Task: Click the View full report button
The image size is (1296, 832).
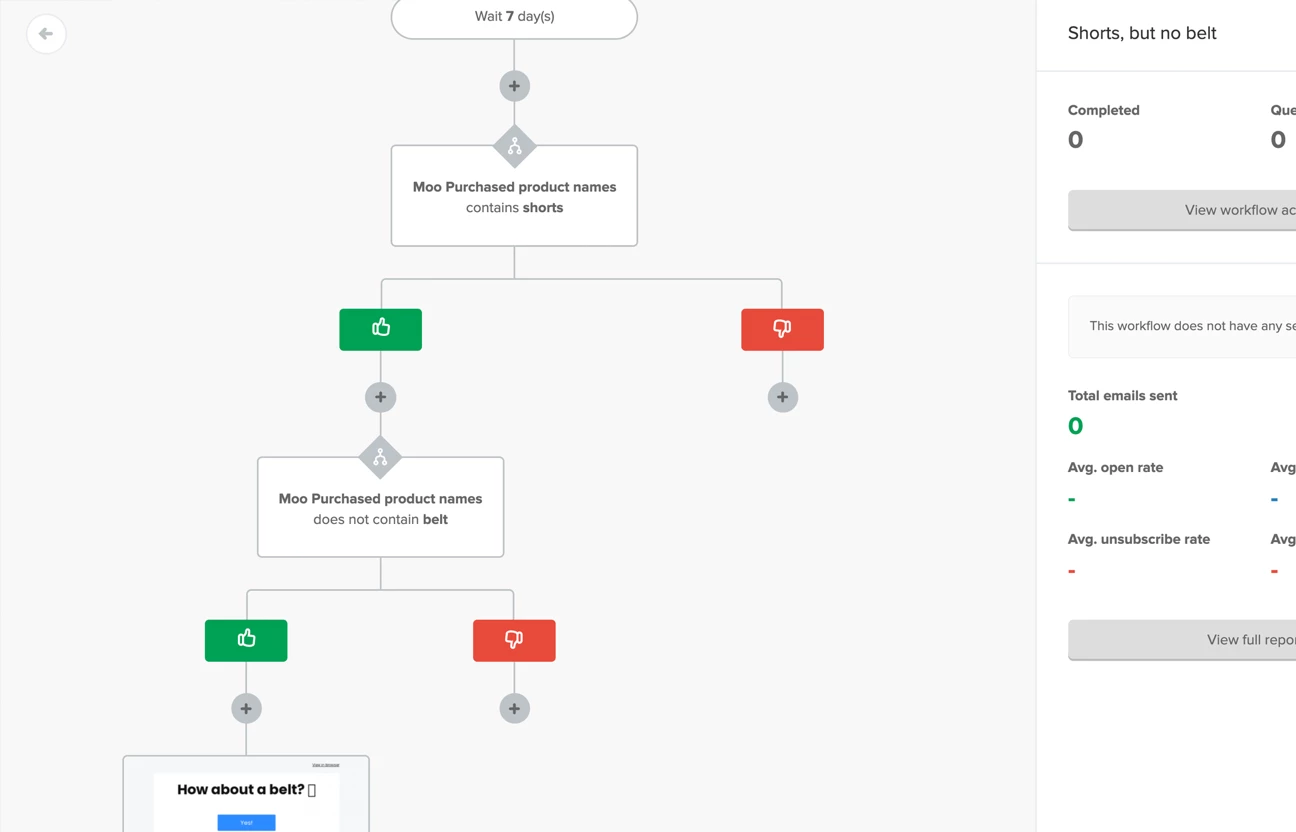Action: [x=1182, y=640]
